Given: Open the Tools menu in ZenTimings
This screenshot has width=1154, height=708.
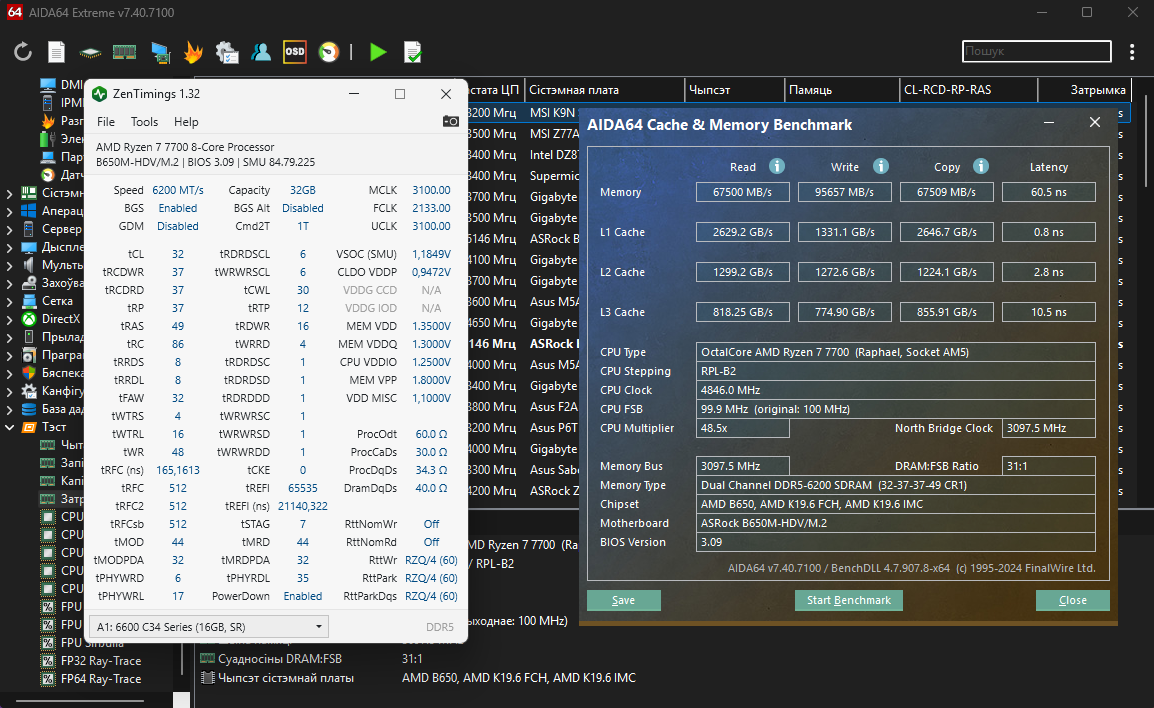Looking at the screenshot, I should click(144, 121).
